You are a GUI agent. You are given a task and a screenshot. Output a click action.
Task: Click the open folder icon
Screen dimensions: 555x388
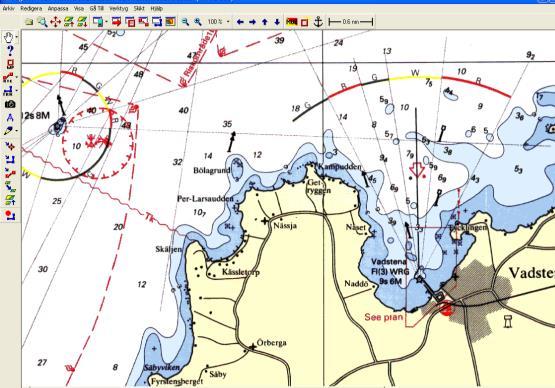click(x=29, y=22)
